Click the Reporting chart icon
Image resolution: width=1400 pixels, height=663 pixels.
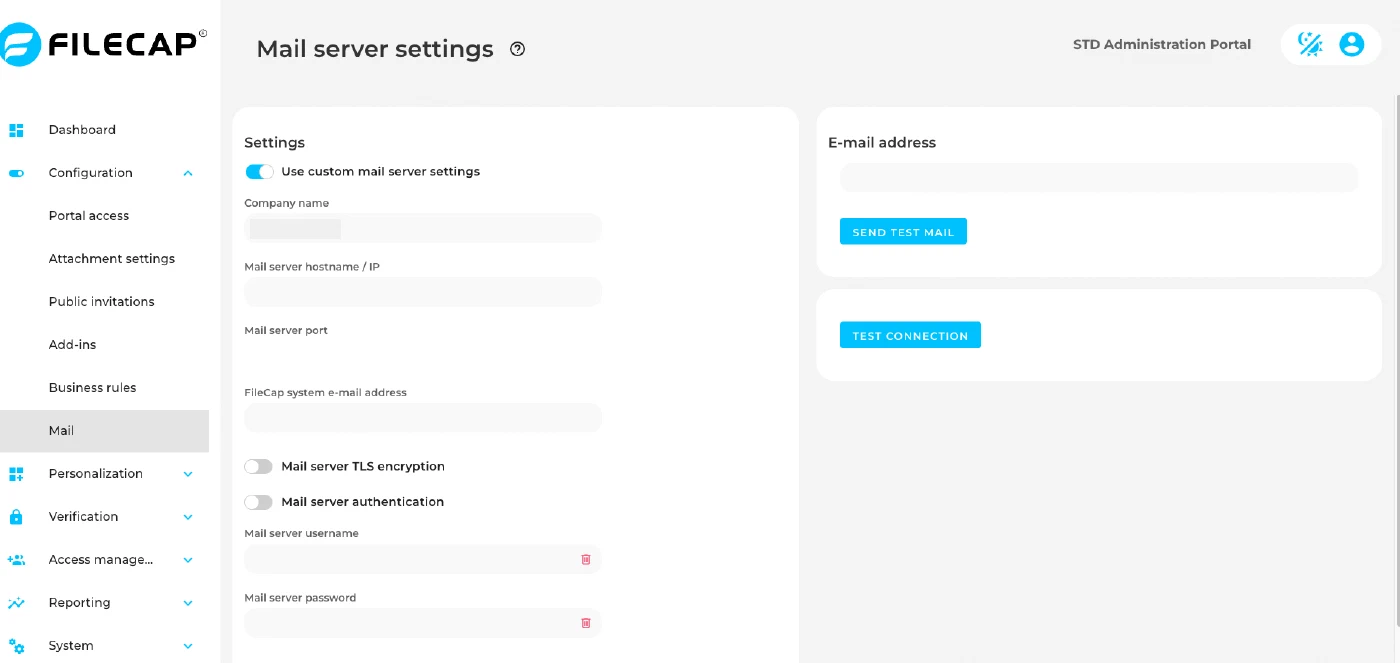click(16, 603)
